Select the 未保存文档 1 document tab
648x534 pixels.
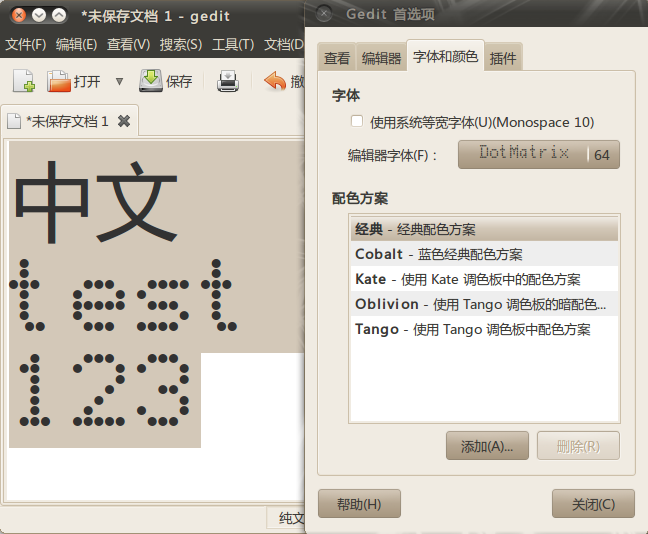click(69, 121)
